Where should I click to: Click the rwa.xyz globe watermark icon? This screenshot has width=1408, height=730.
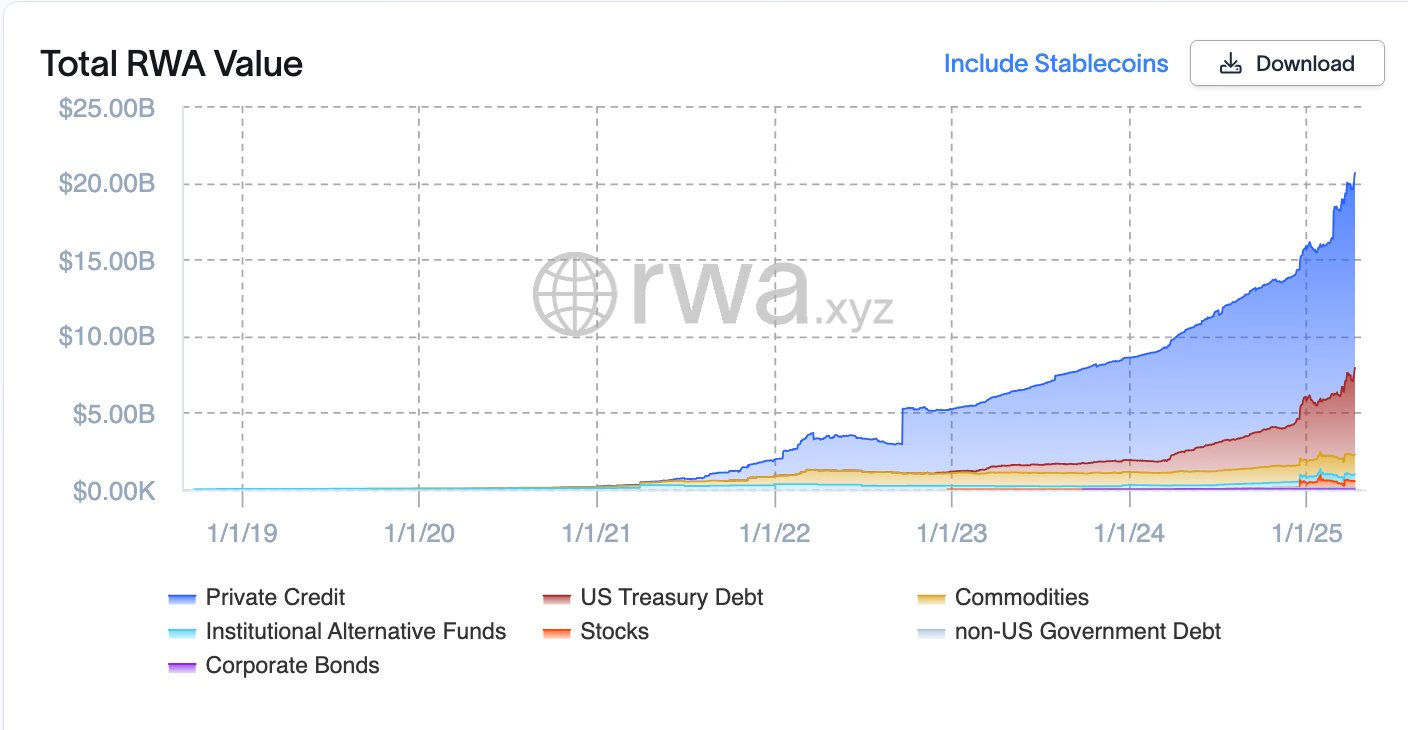click(570, 294)
